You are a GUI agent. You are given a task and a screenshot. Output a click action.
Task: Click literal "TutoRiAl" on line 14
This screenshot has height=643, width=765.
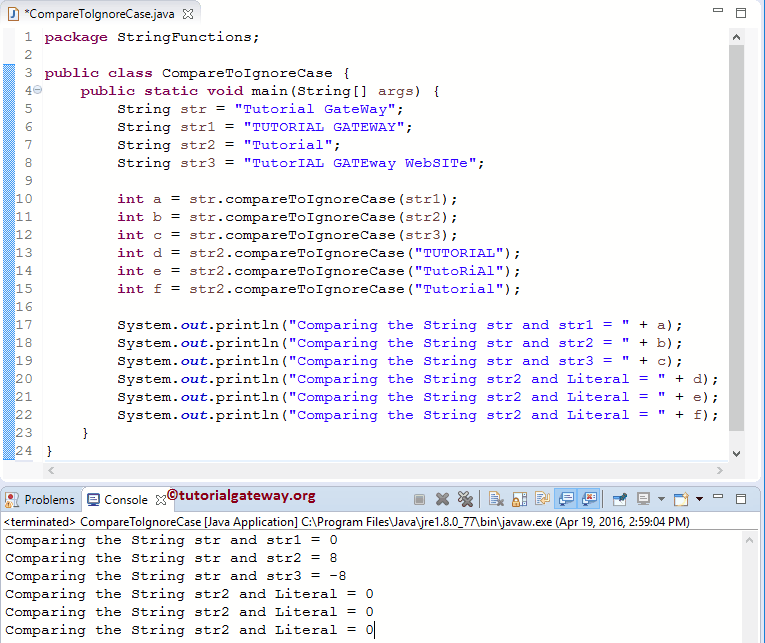(x=459, y=271)
